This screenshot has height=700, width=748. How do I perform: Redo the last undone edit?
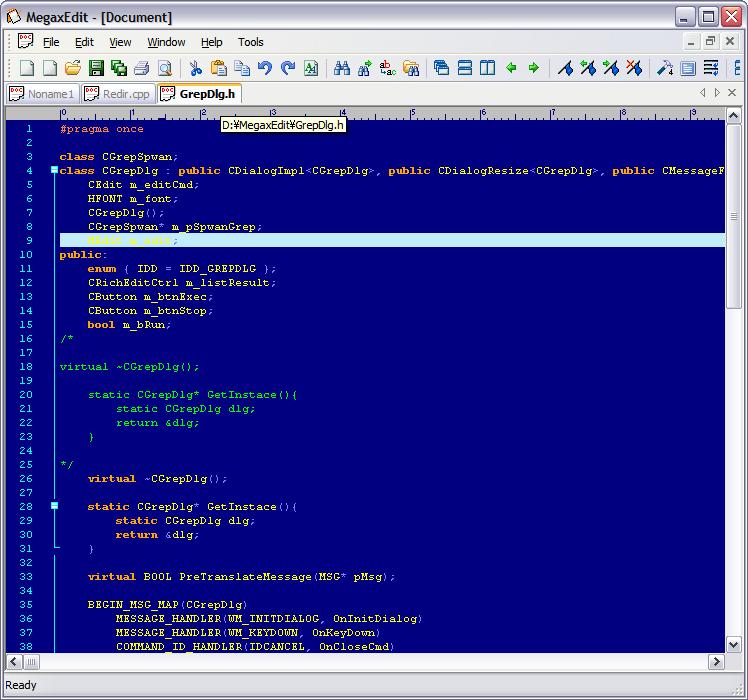pyautogui.click(x=288, y=68)
